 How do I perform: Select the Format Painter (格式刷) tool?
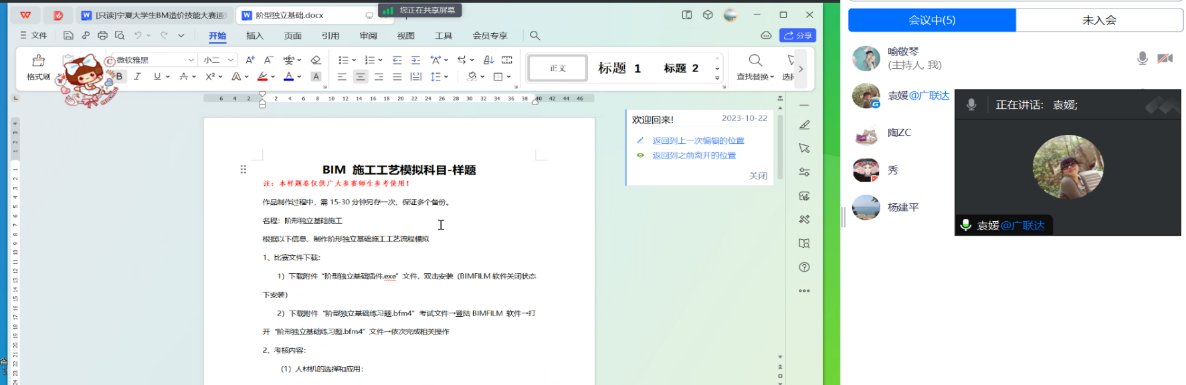pos(38,67)
